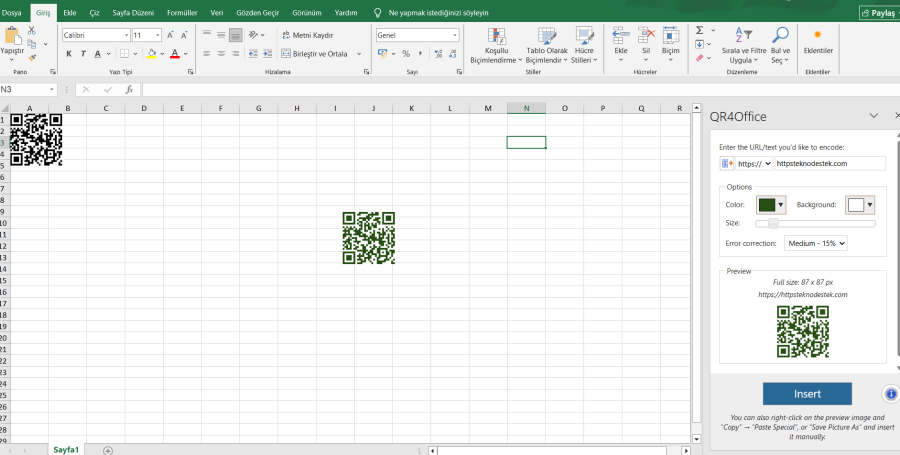Center cell text horizontally
The image size is (900, 455).
click(221, 54)
